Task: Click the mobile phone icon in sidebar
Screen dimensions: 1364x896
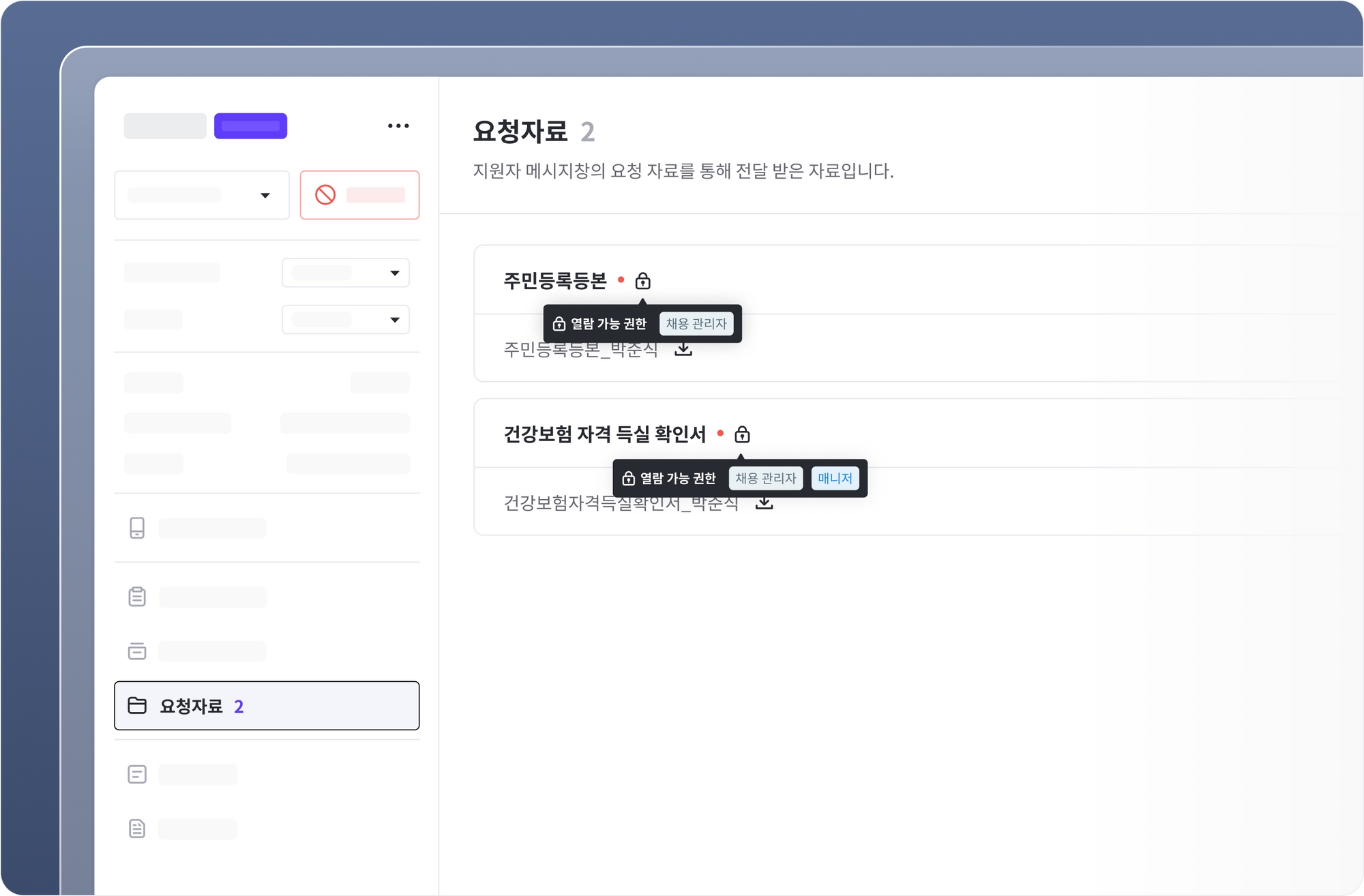Action: (x=137, y=528)
